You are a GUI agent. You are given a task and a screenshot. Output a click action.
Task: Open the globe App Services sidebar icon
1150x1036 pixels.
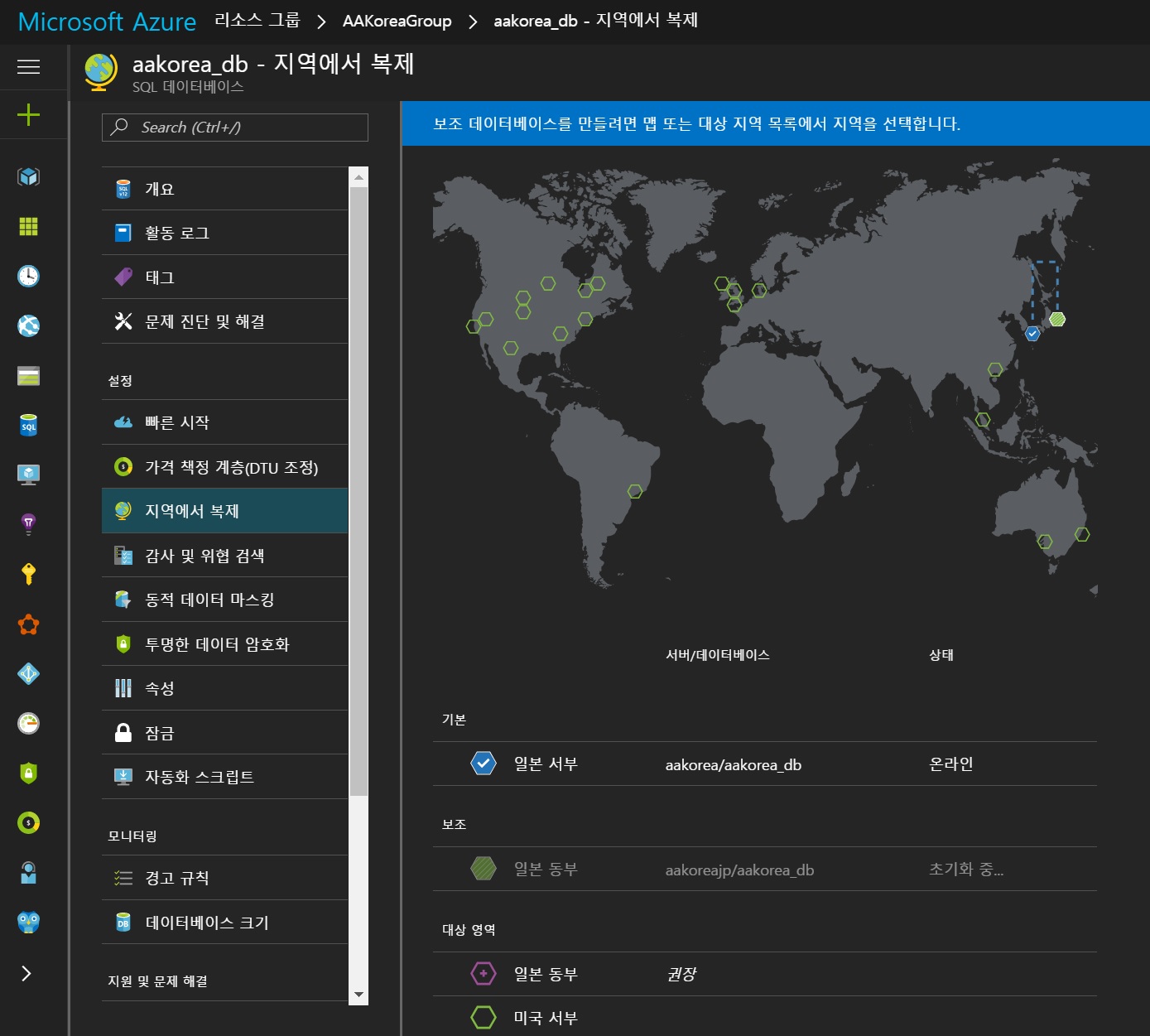point(28,325)
